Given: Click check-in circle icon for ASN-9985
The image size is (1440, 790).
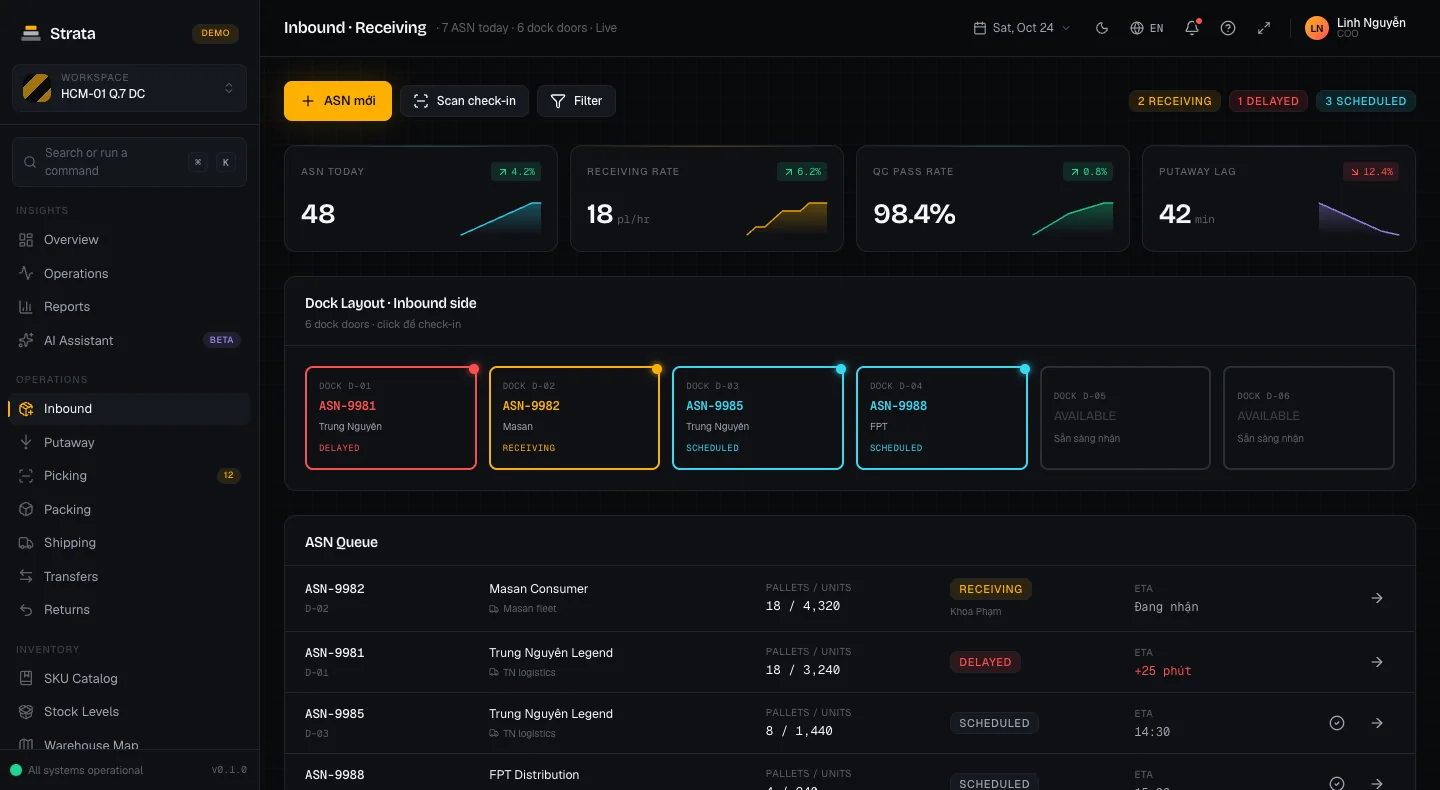Looking at the screenshot, I should pos(1337,723).
